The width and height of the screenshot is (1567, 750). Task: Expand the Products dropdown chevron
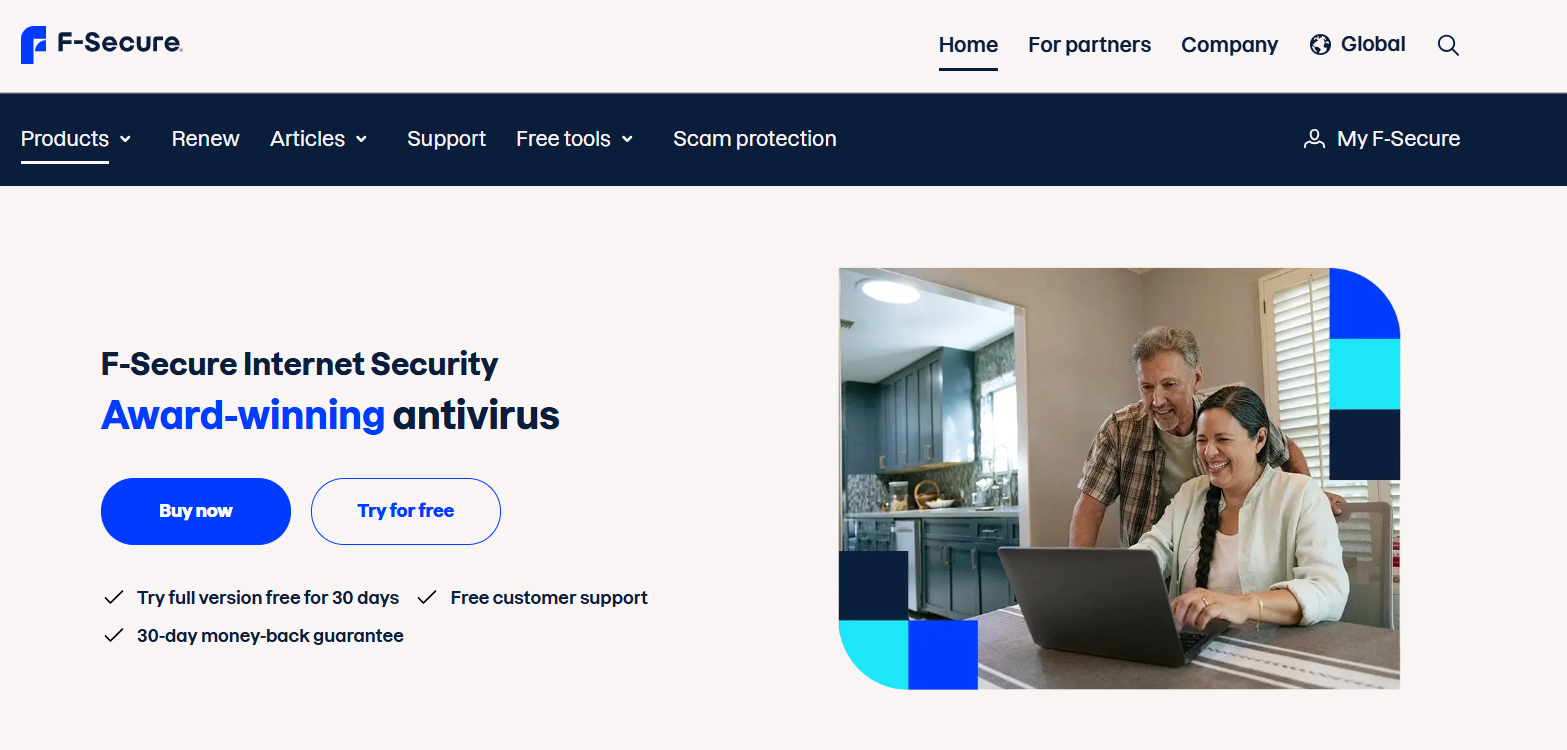(125, 139)
